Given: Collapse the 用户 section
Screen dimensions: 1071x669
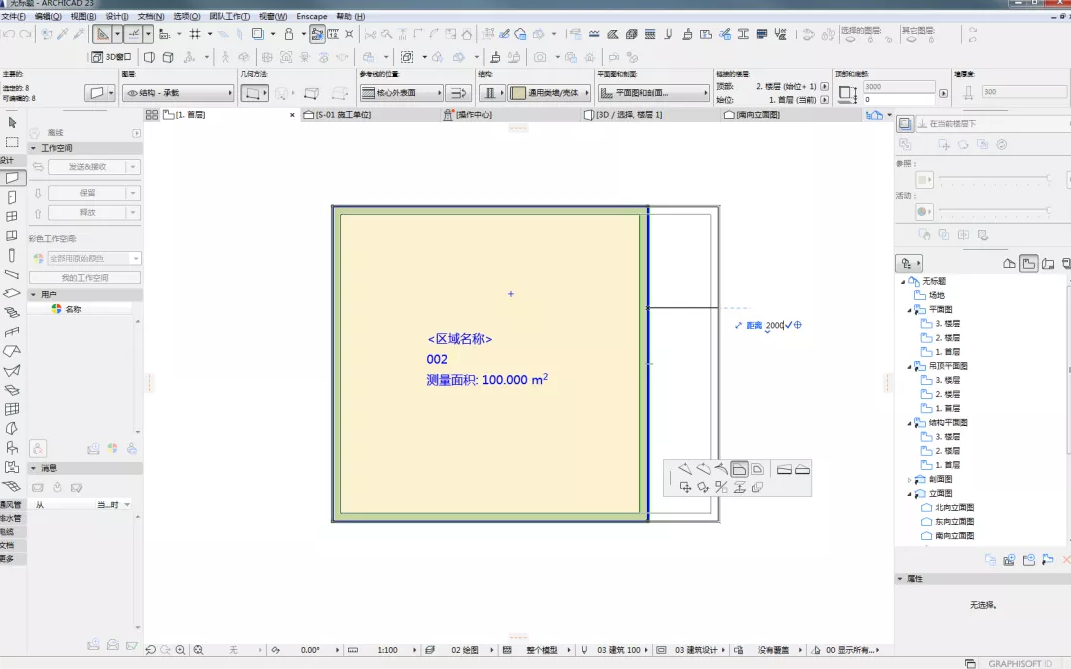Looking at the screenshot, I should click(33, 295).
